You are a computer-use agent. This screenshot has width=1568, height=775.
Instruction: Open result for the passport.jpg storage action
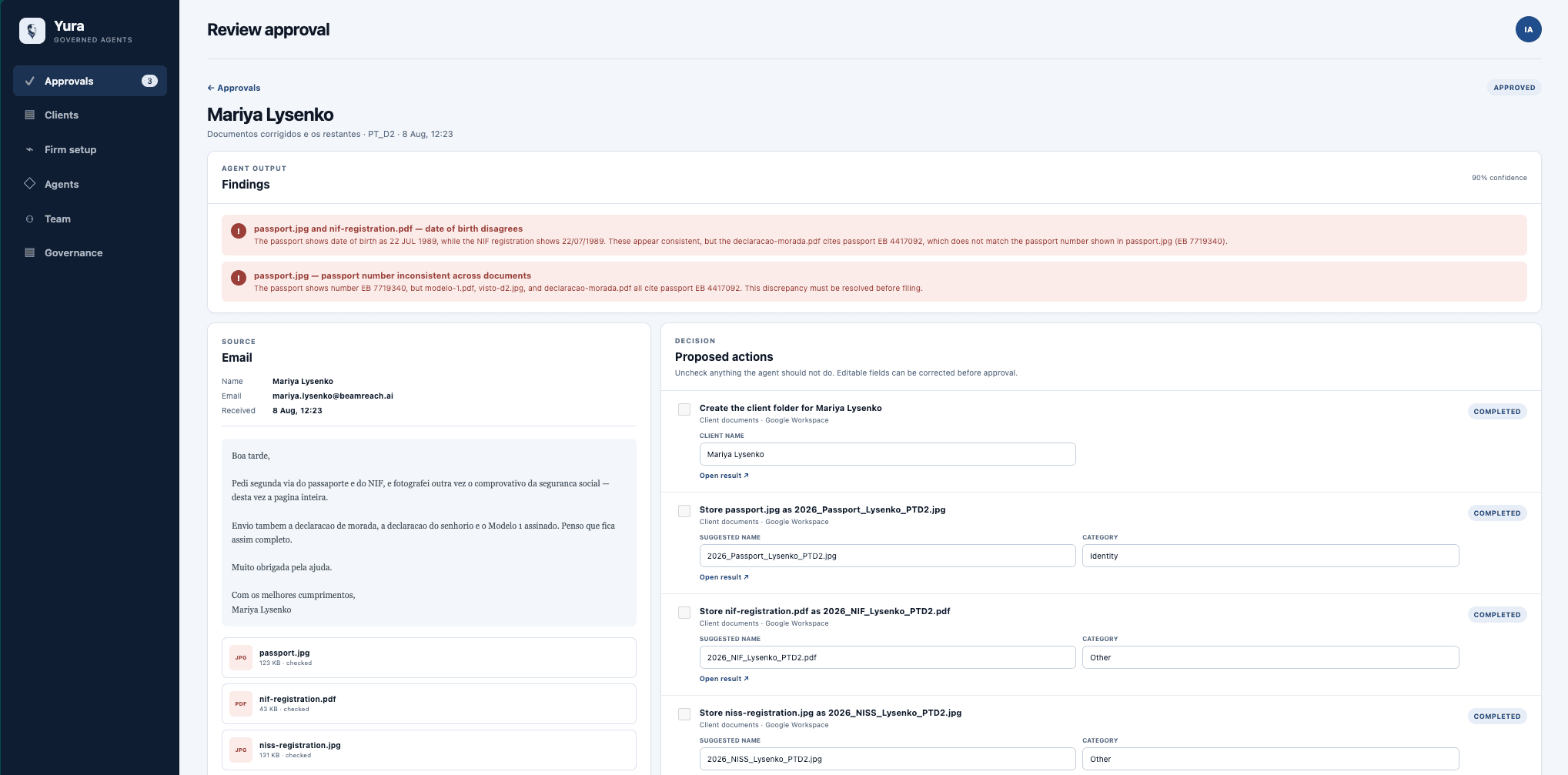coord(724,577)
